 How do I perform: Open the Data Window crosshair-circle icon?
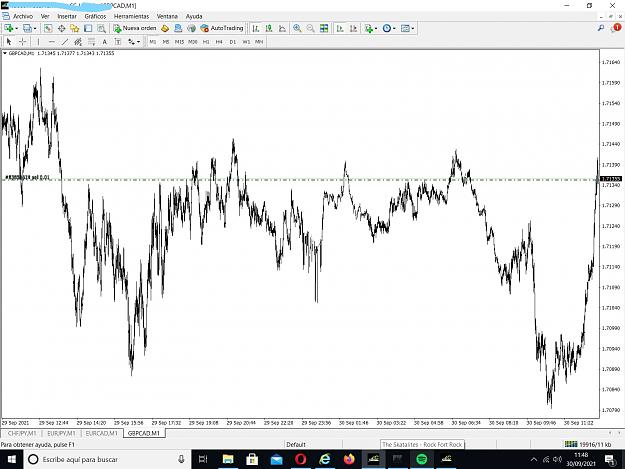(61, 28)
